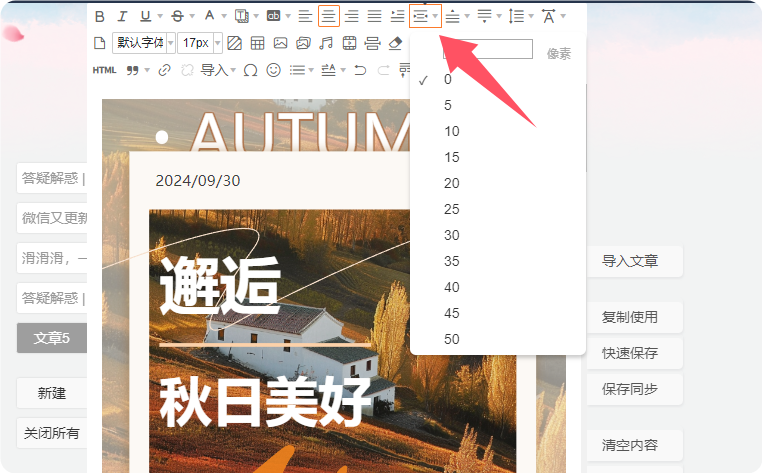Click the indent pixel value input field
The height and width of the screenshot is (473, 762).
point(487,49)
